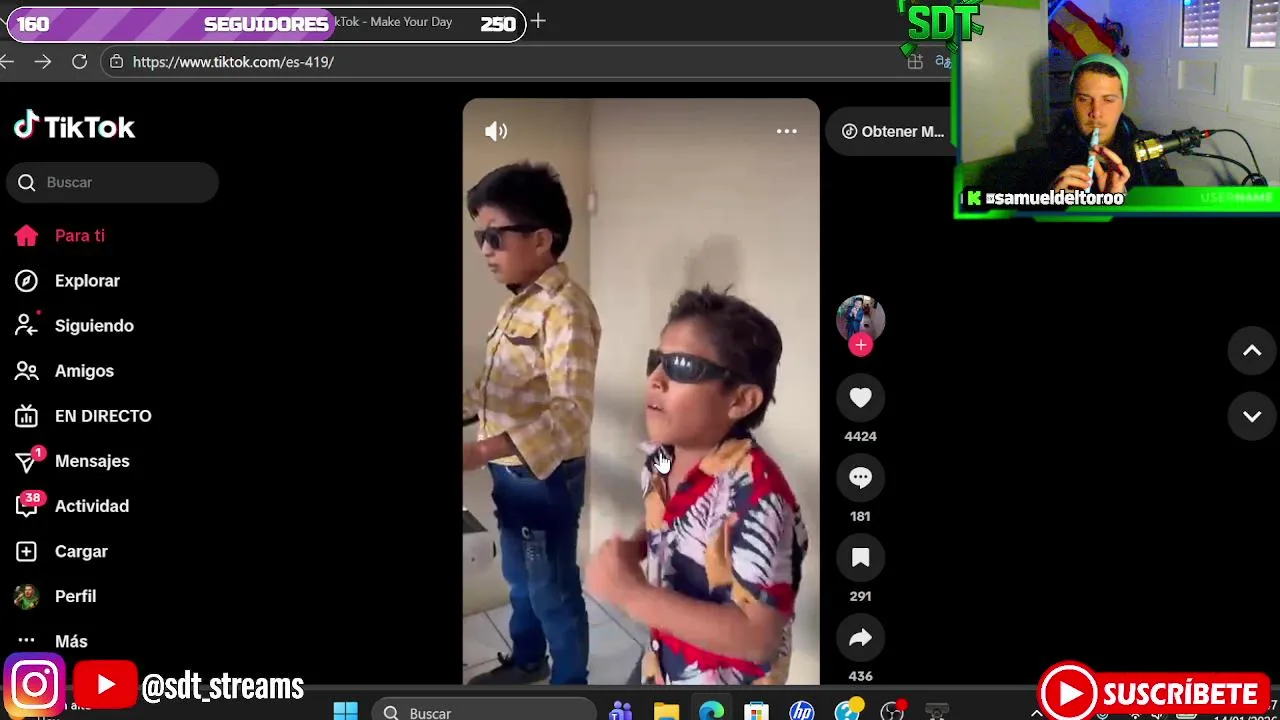The image size is (1280, 720).
Task: Open Microsoft Edge from the taskbar
Action: [711, 712]
